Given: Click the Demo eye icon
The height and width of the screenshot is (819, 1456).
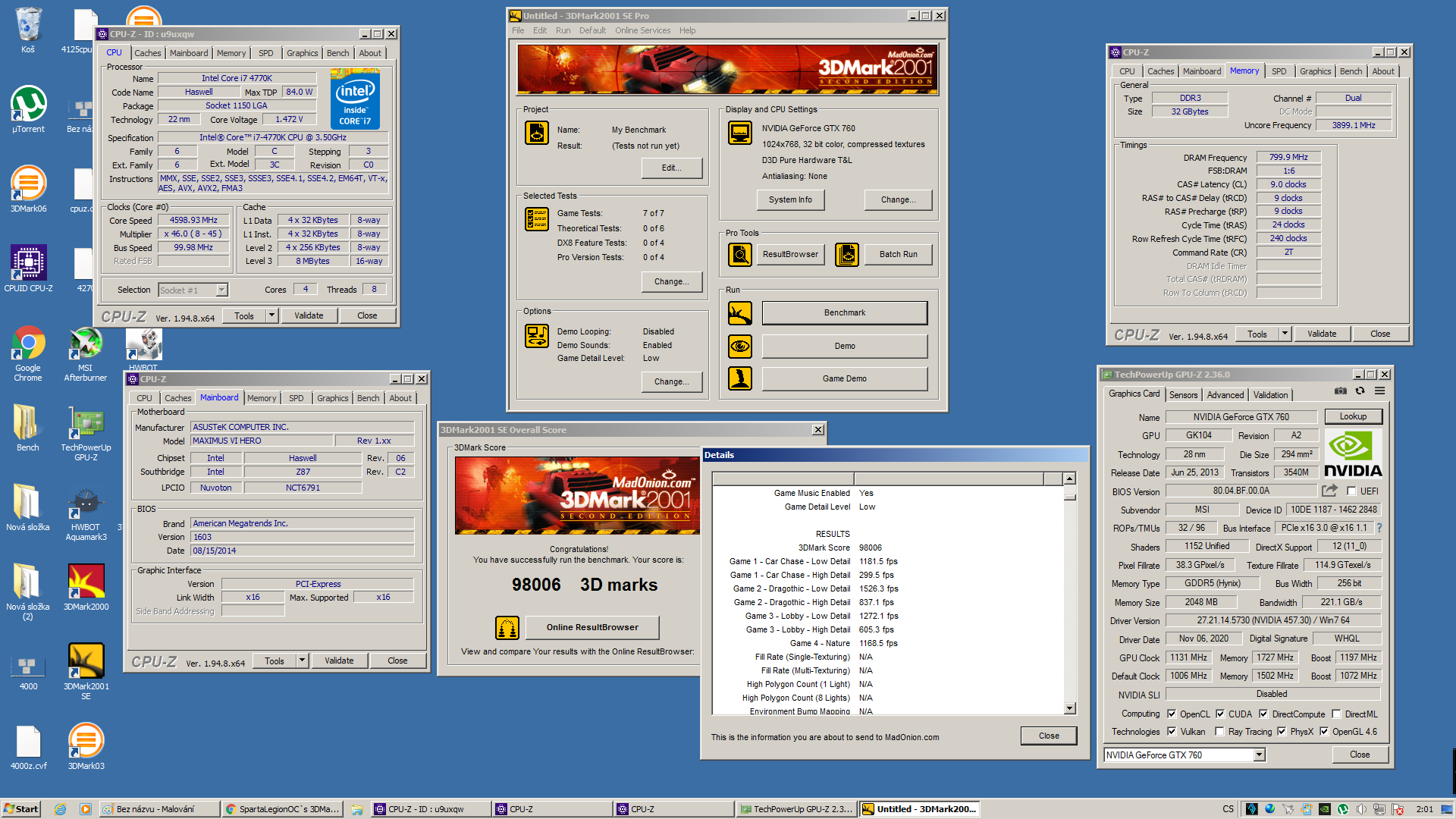Looking at the screenshot, I should point(740,347).
